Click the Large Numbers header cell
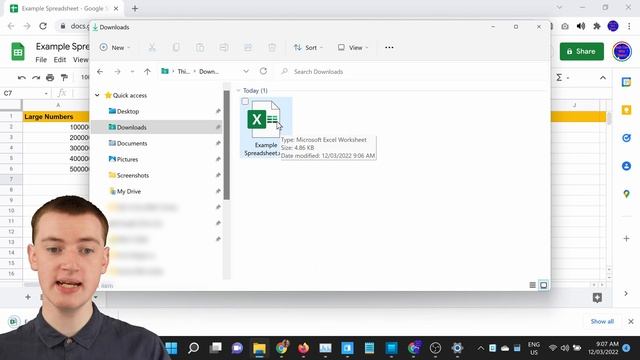 tap(56, 117)
